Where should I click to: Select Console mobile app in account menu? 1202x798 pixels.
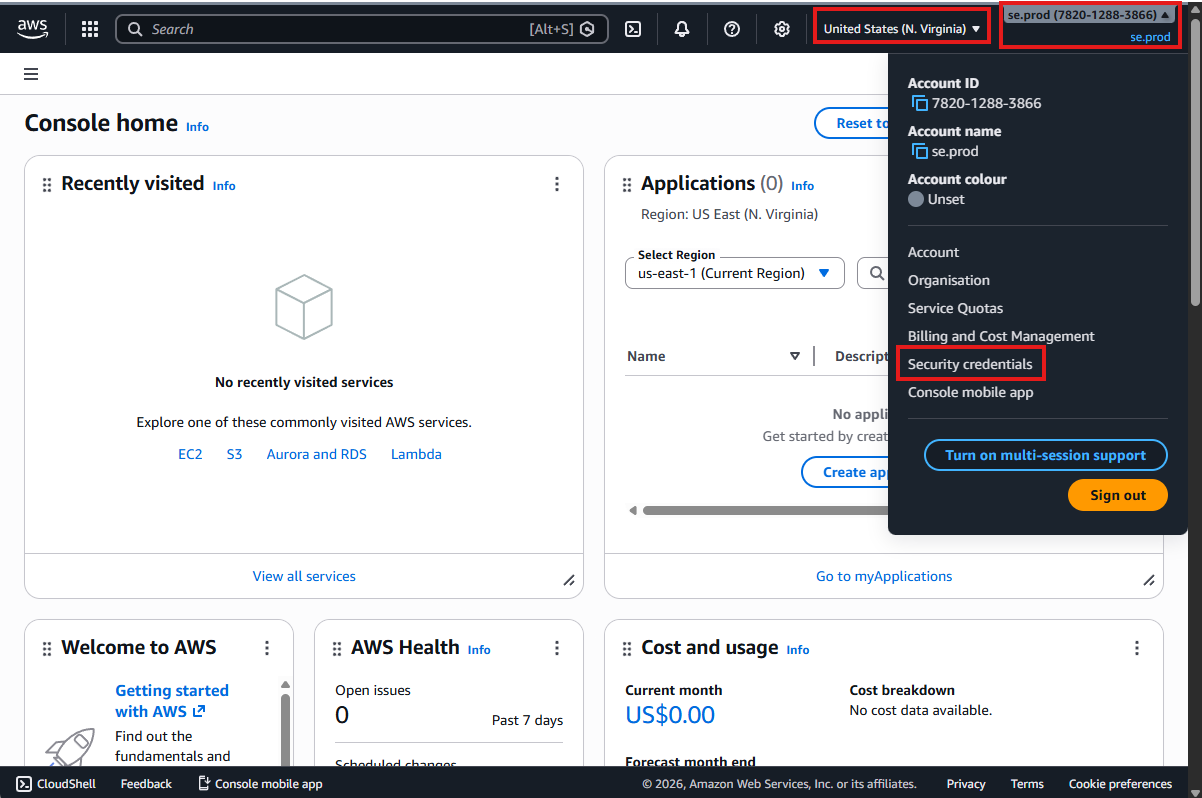pyautogui.click(x=970, y=392)
